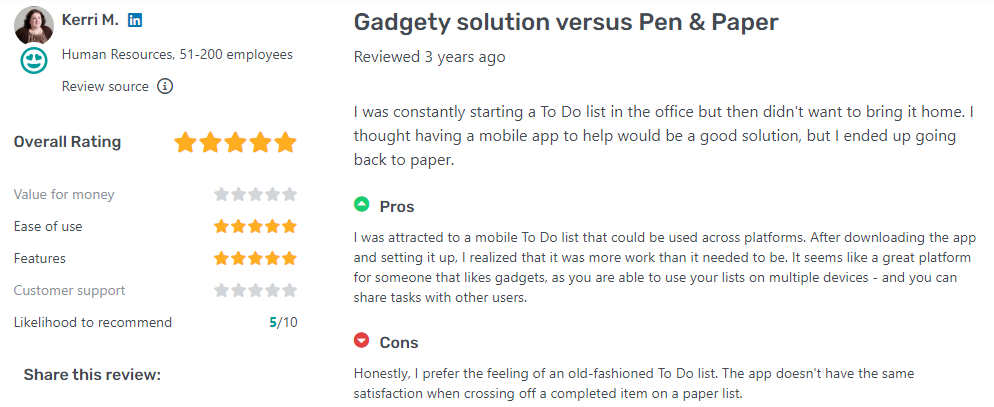Click the review title Gadgety solution

point(566,21)
